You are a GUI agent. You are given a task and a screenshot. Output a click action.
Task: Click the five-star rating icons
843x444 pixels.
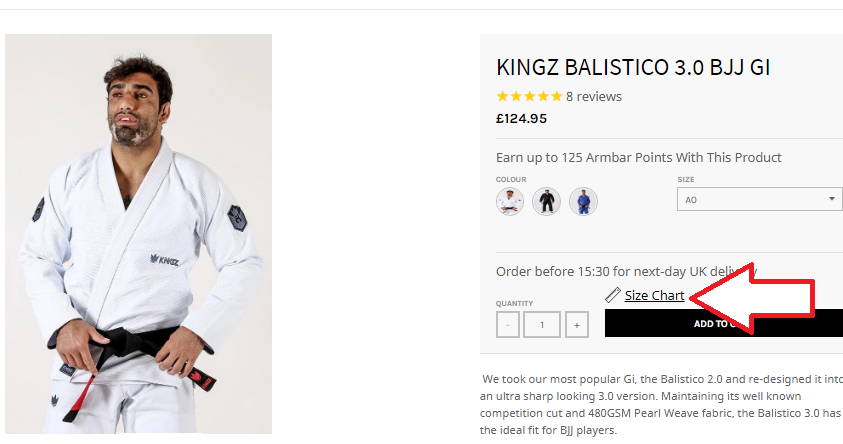pyautogui.click(x=529, y=96)
